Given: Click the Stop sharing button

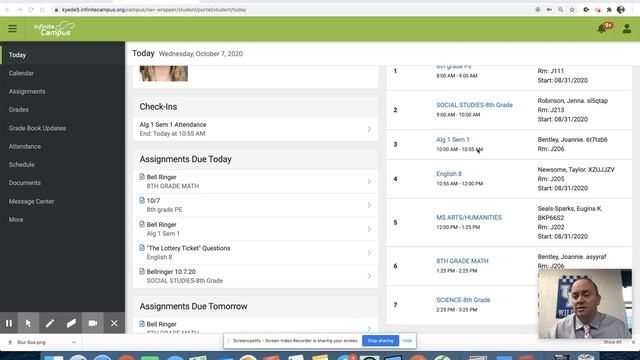Looking at the screenshot, I should pos(380,340).
